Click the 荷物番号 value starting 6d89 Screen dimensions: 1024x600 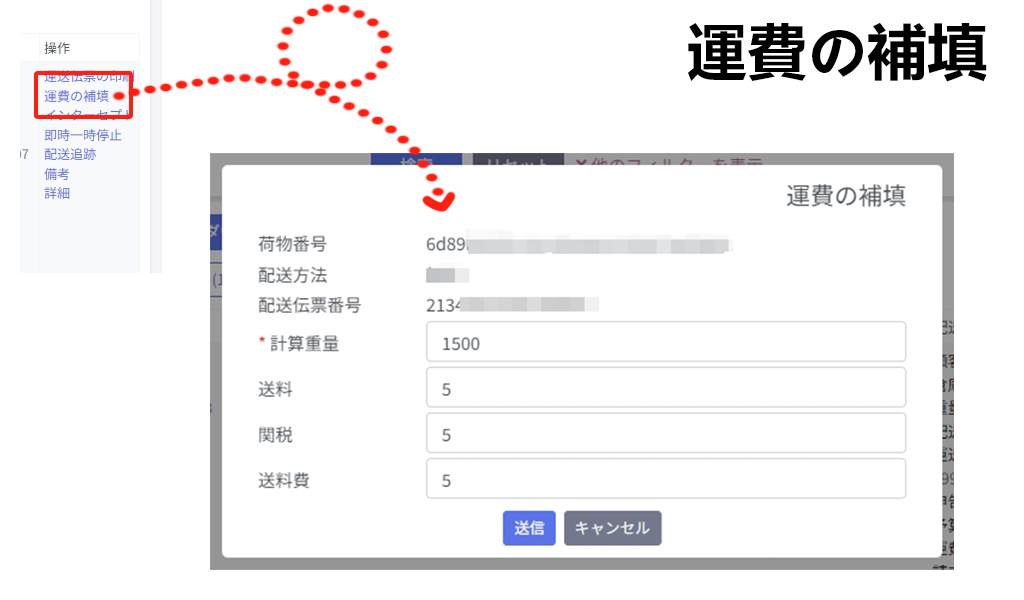[579, 244]
